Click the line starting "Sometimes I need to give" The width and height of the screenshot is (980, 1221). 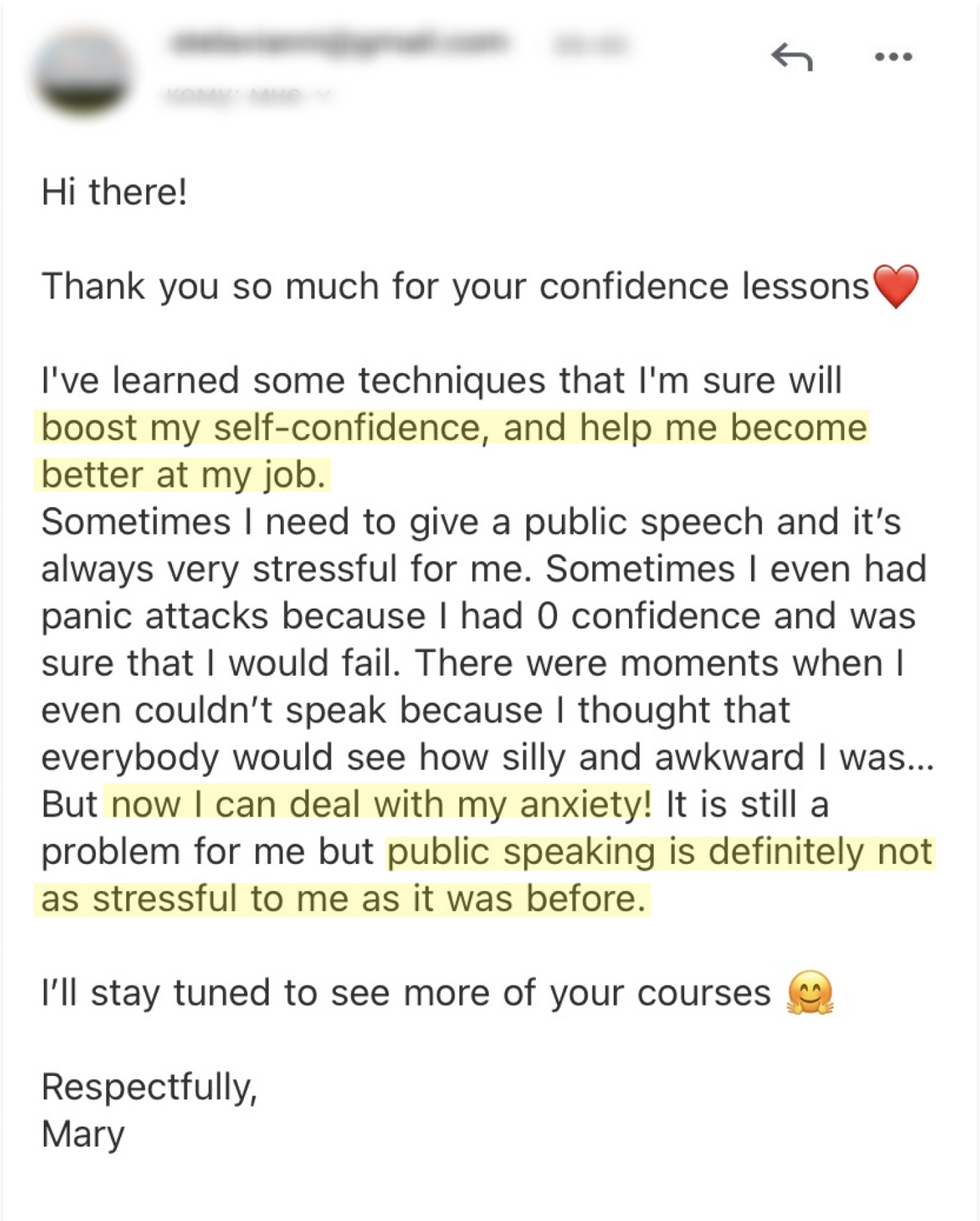click(471, 521)
